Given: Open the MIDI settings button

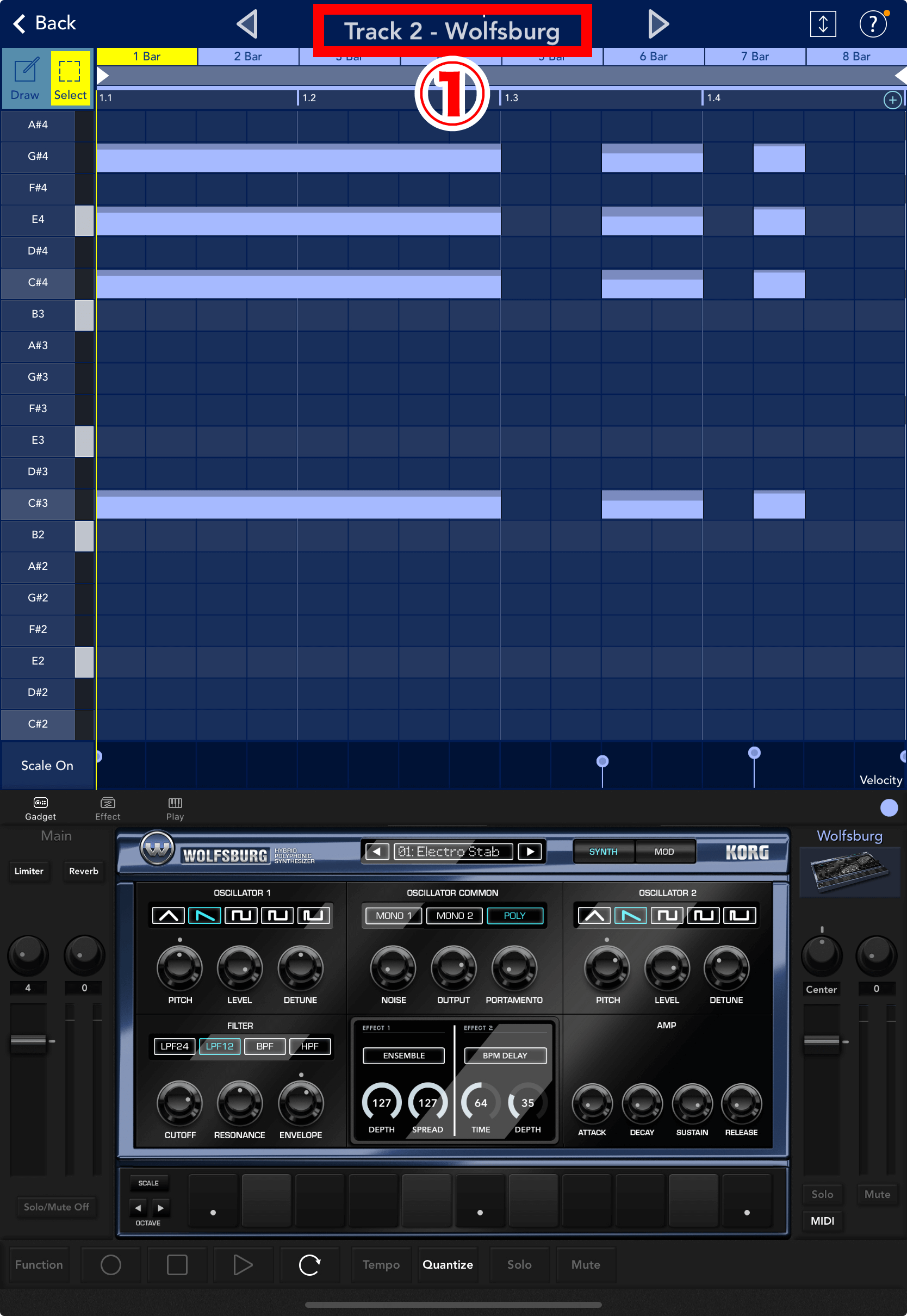Looking at the screenshot, I should click(x=822, y=1220).
